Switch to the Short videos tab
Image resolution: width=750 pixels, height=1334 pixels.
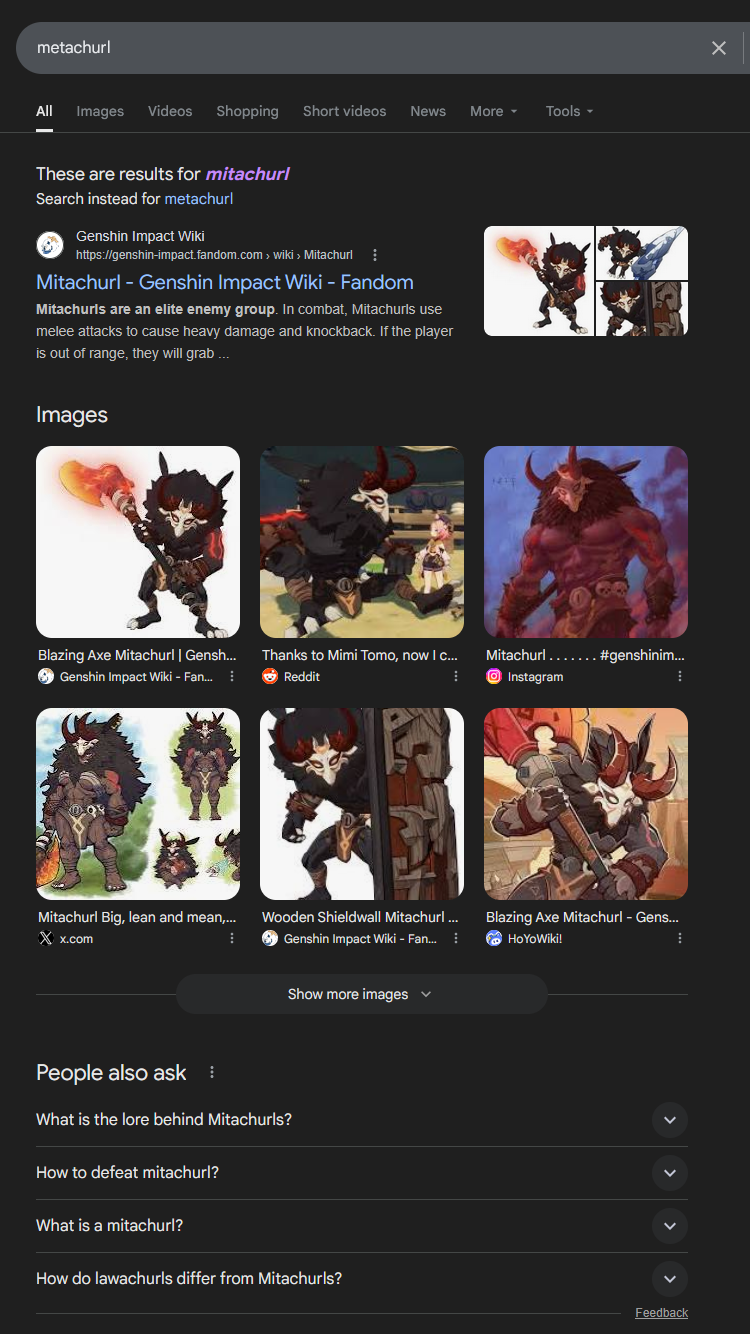[x=344, y=111]
